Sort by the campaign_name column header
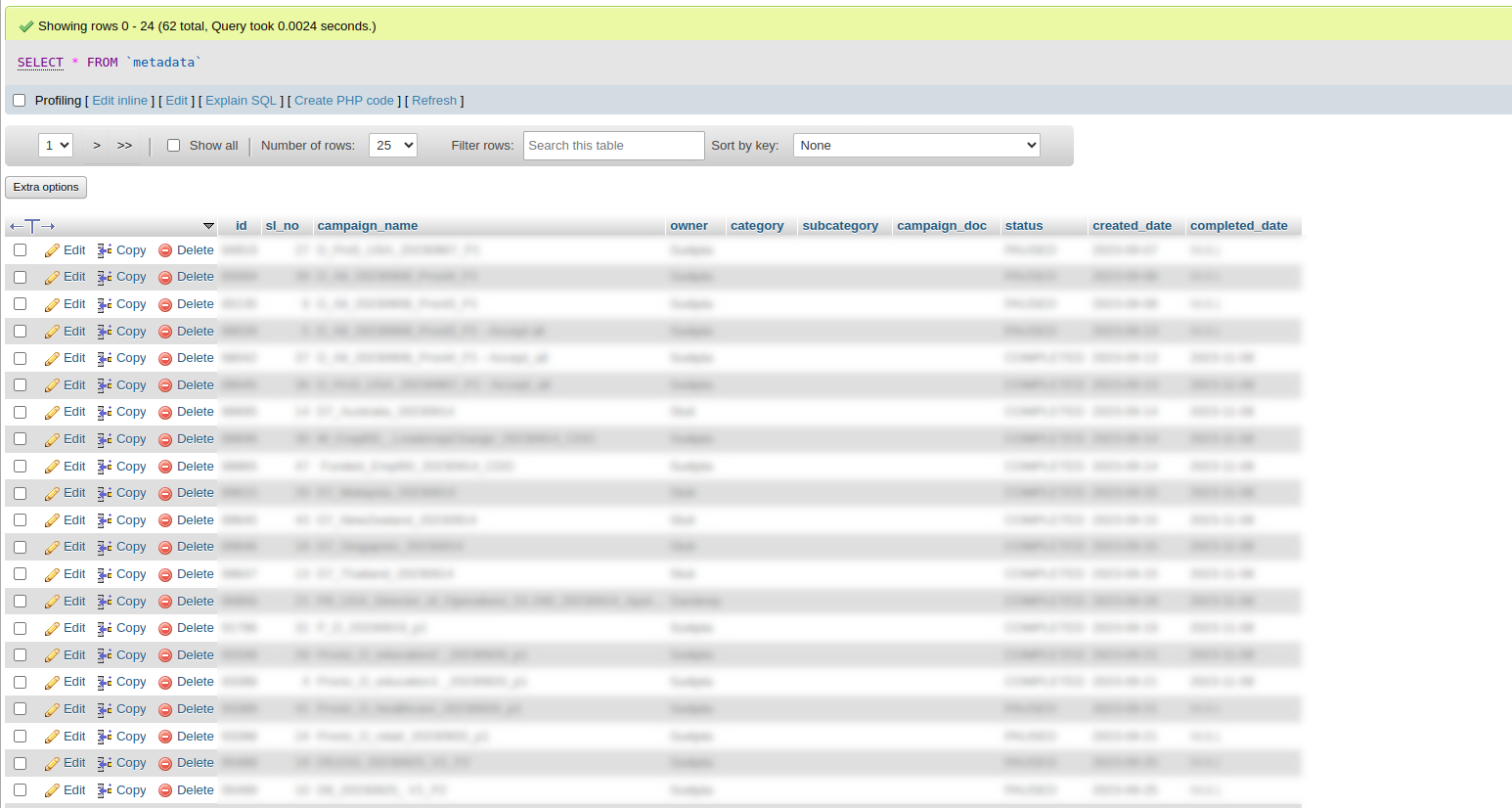The image size is (1512, 808). (367, 226)
